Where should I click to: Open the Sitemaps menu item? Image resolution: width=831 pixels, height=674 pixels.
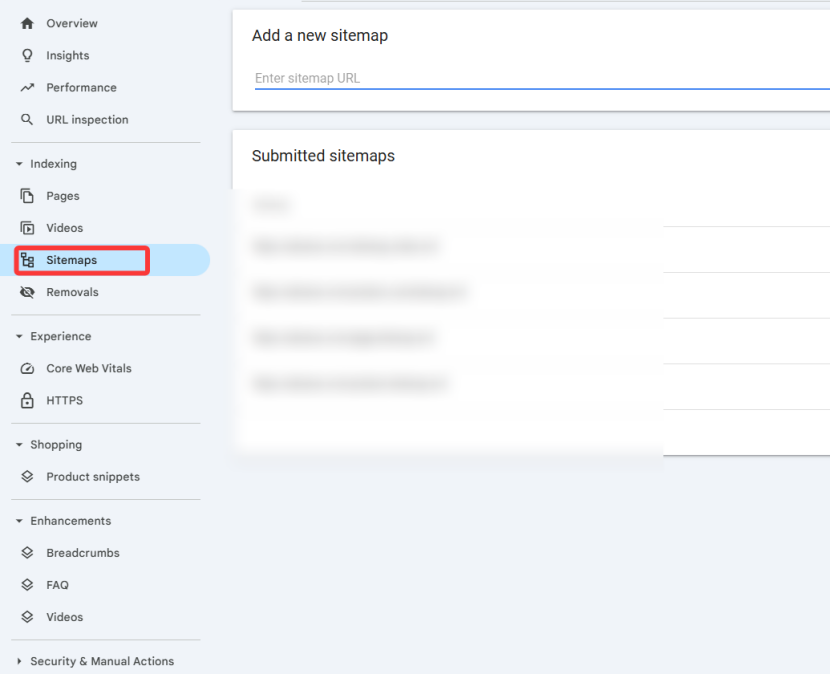[x=105, y=260]
